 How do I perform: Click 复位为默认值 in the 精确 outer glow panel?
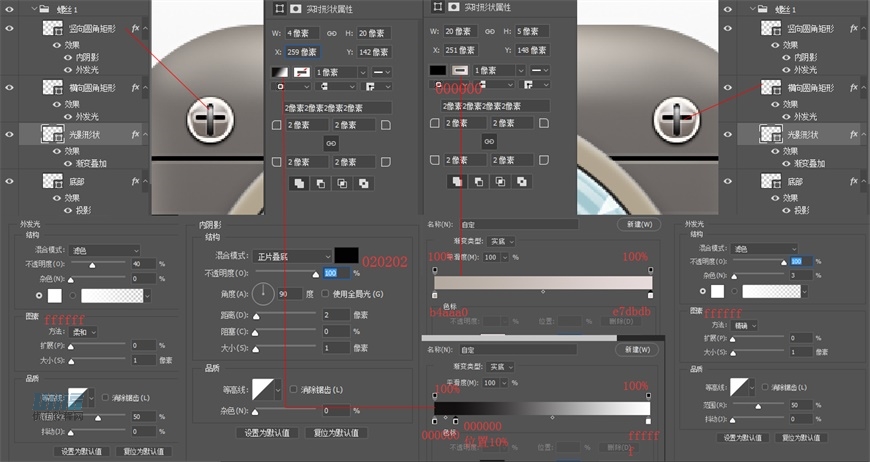coord(801,438)
